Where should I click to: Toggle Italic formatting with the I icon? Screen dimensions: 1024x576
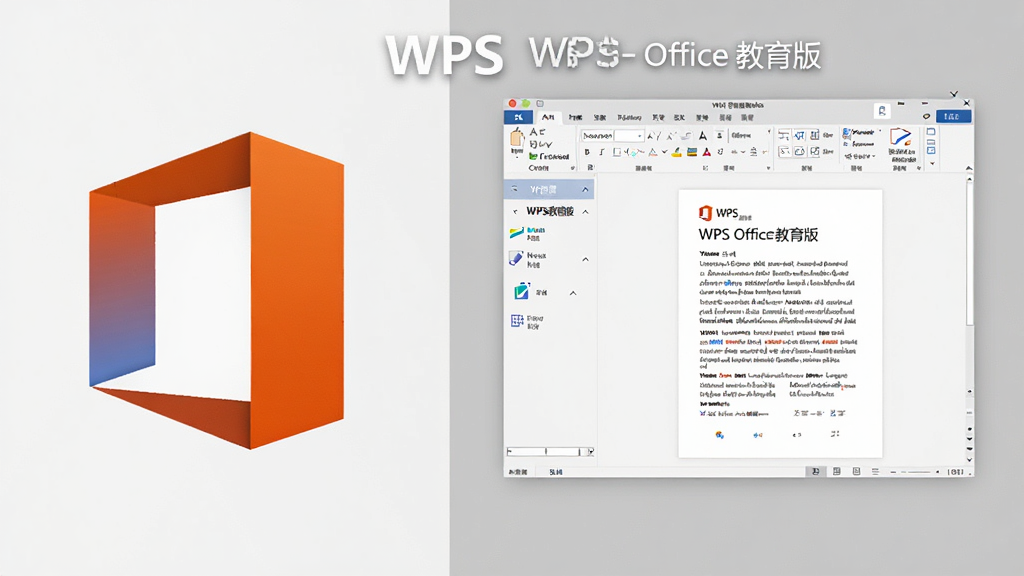[601, 152]
